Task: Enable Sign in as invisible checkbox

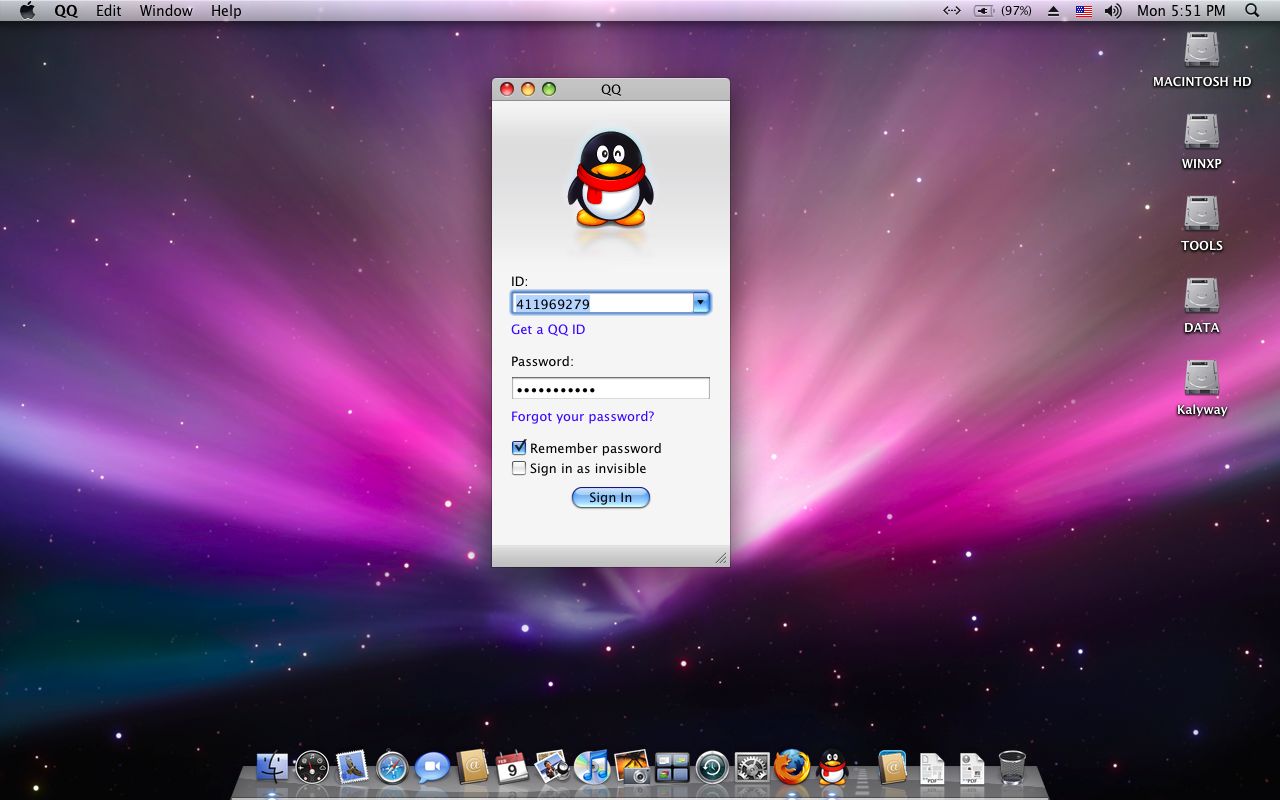Action: [519, 468]
